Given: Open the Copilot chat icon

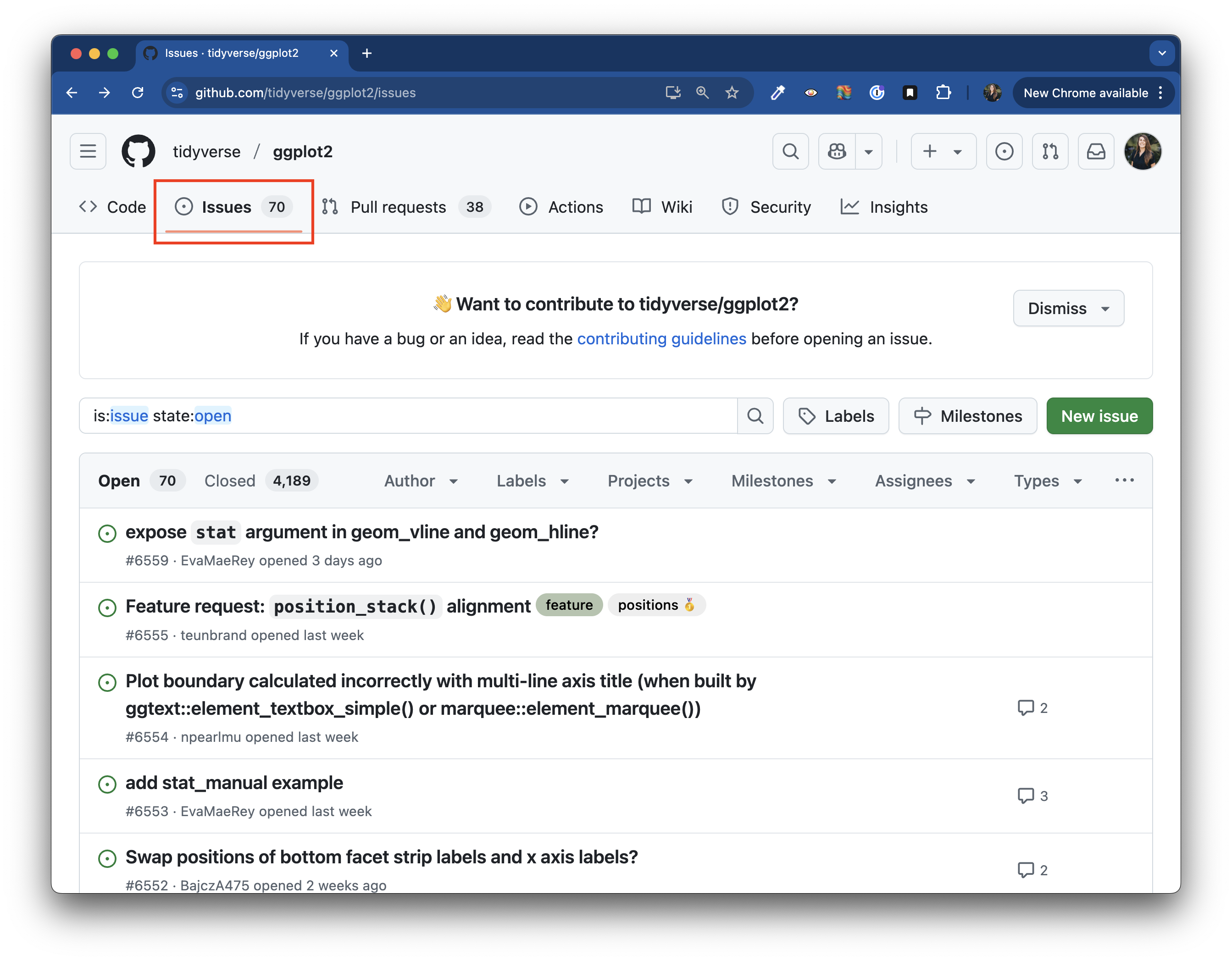Looking at the screenshot, I should tap(837, 151).
